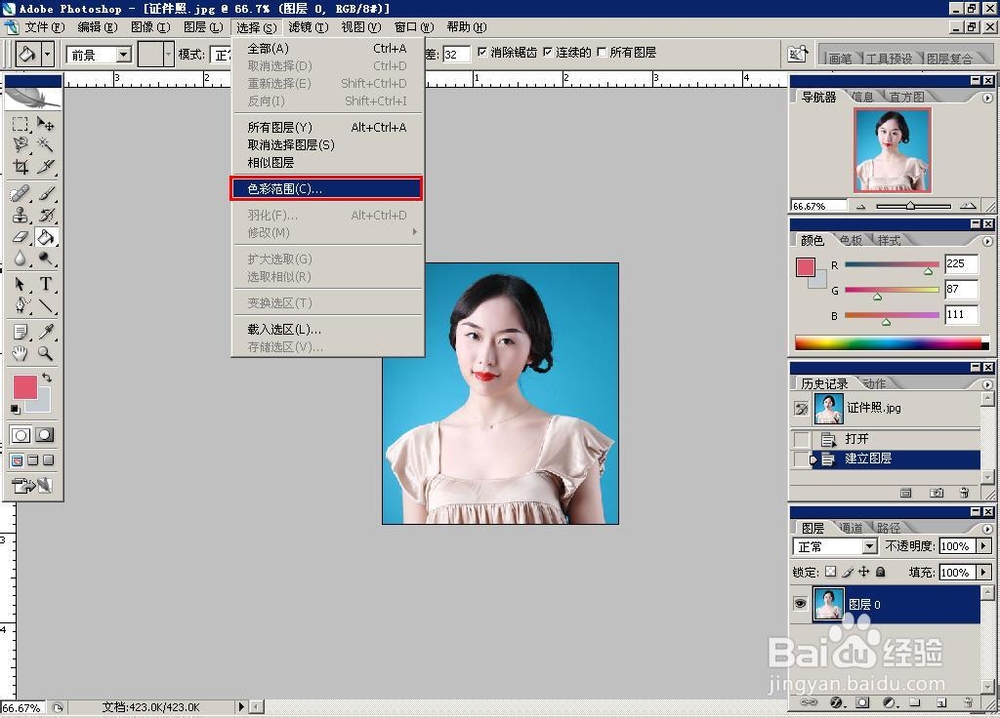Open the 正常 blend mode dropdown

[871, 546]
